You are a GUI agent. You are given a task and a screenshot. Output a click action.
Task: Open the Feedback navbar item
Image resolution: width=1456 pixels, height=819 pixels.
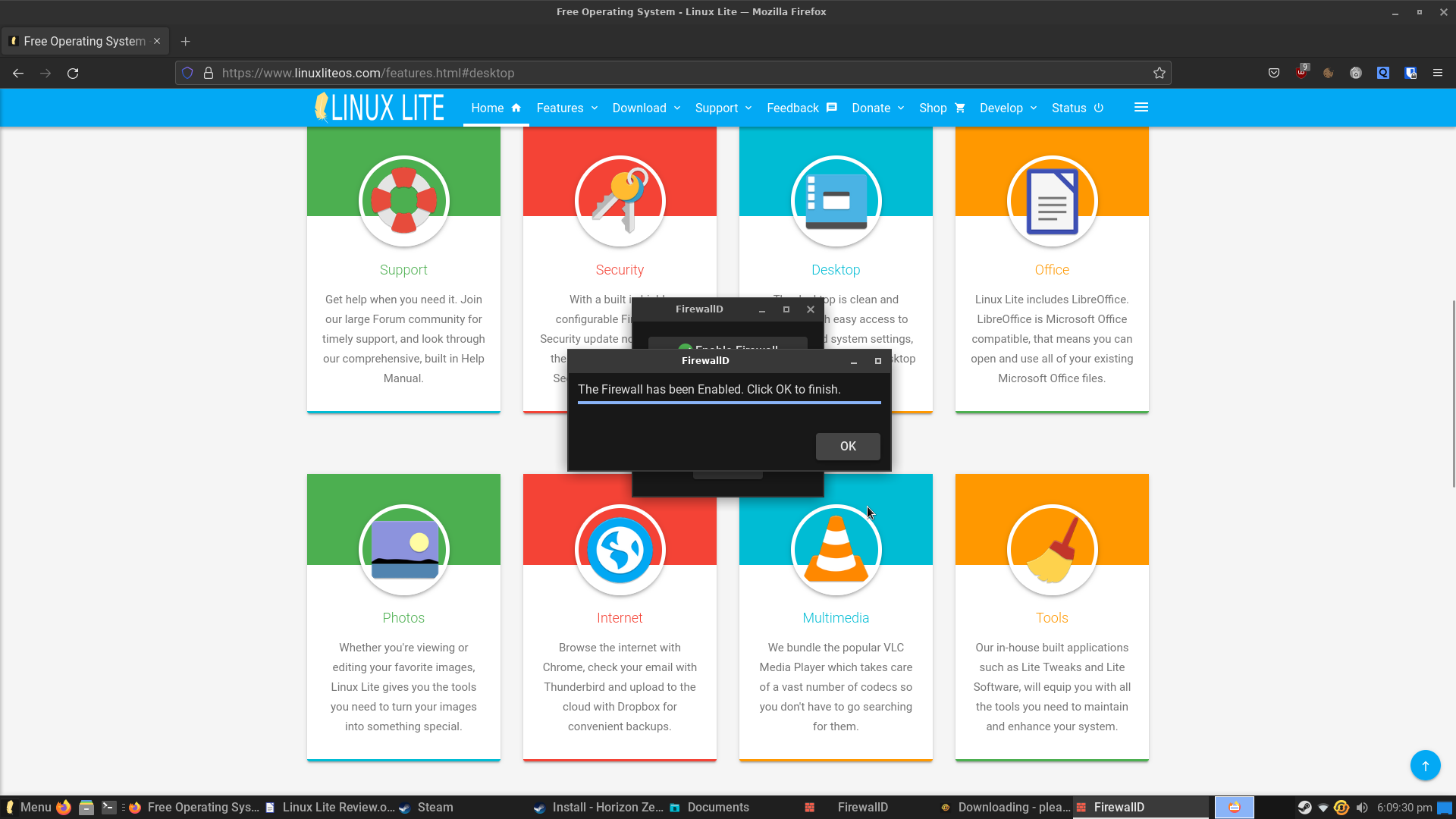point(802,108)
